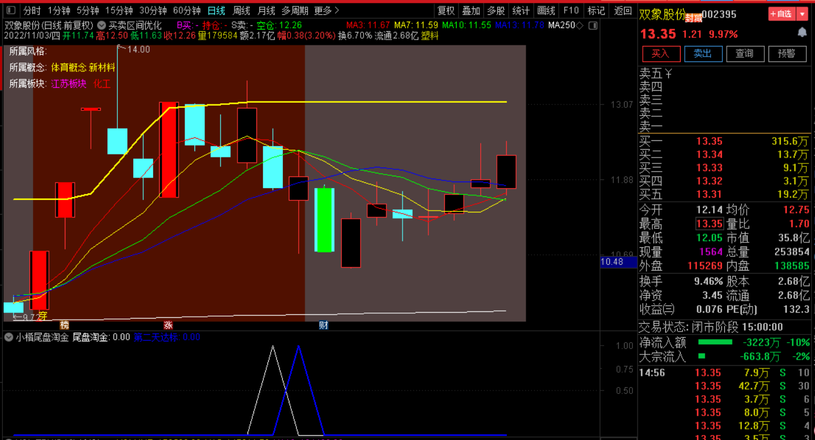Expand the arrow beside 自选 button
The height and width of the screenshot is (440, 815).
tap(802, 15)
